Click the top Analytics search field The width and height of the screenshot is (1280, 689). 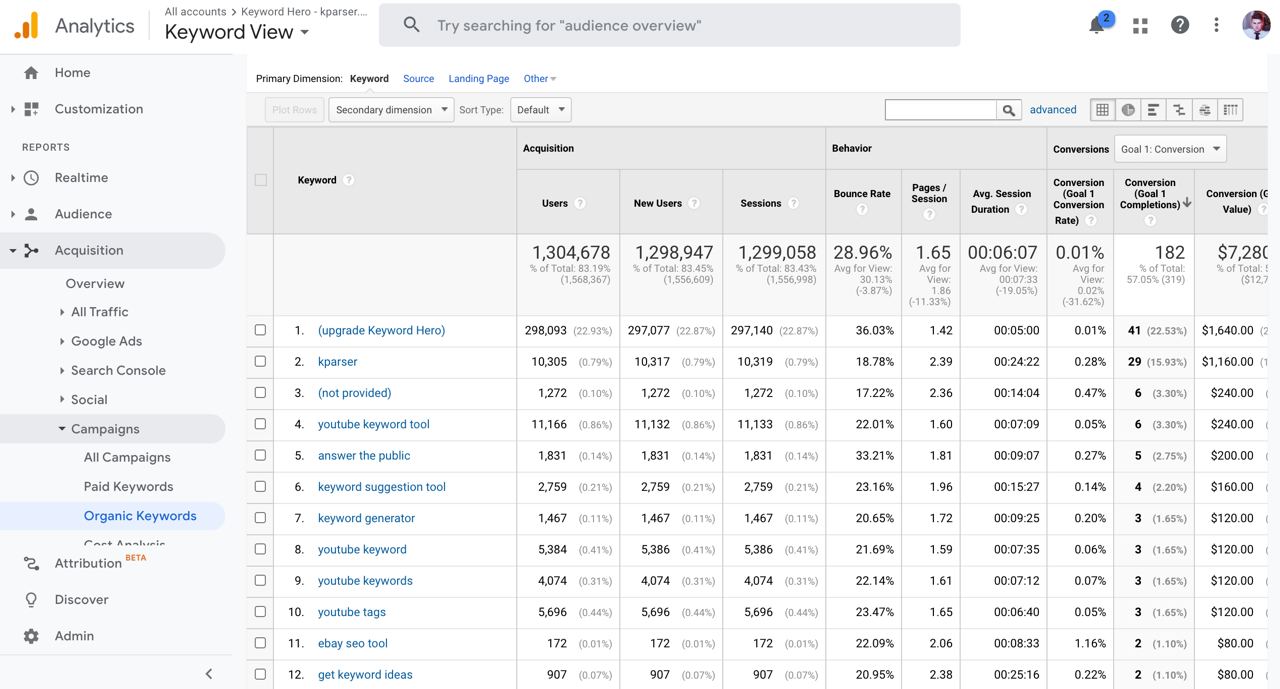(x=669, y=25)
